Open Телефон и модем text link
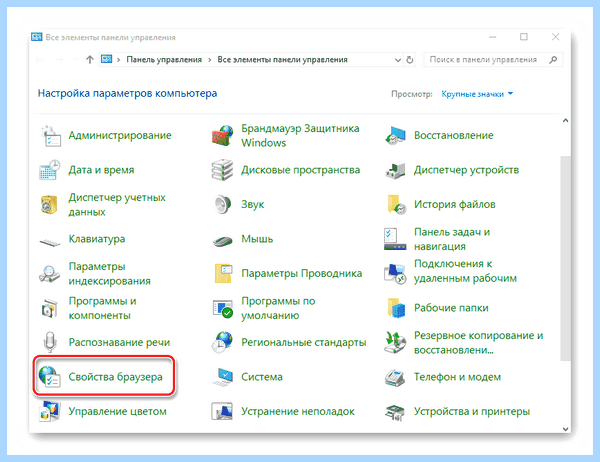Image resolution: width=600 pixels, height=462 pixels. (x=457, y=377)
